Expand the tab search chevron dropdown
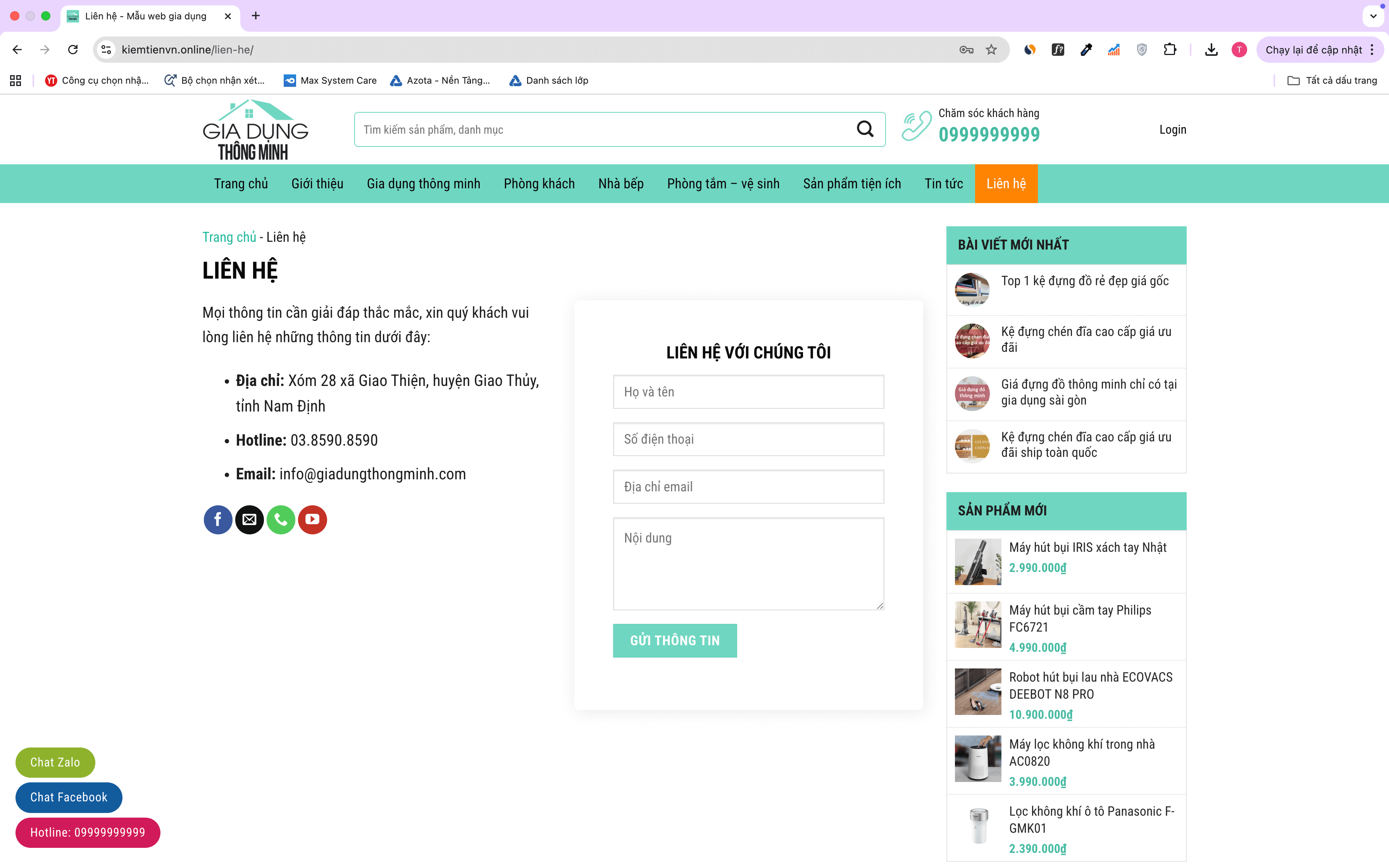Screen dimensions: 1389x868 1373,16
